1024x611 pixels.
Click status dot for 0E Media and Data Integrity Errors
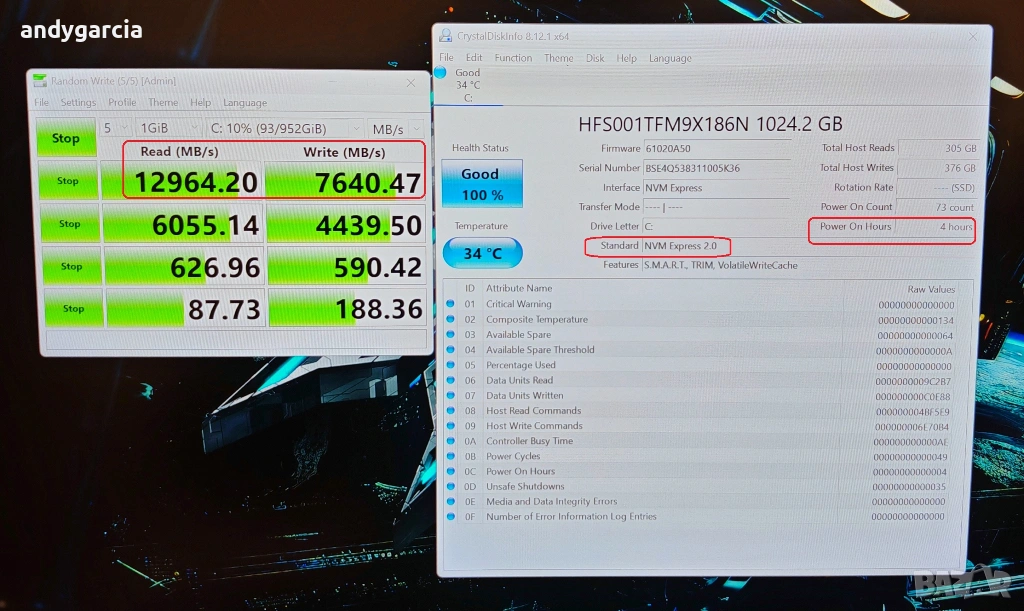450,501
